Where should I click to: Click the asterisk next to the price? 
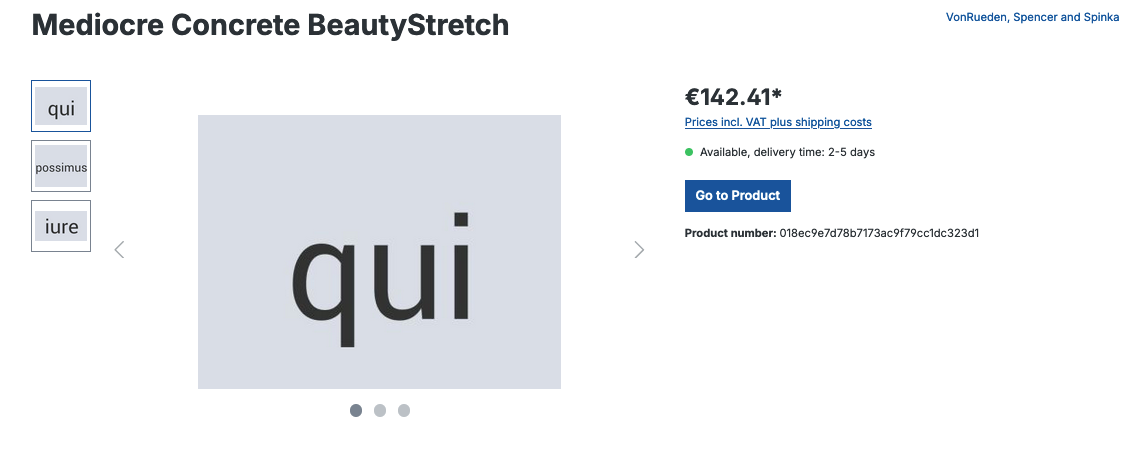(x=777, y=94)
